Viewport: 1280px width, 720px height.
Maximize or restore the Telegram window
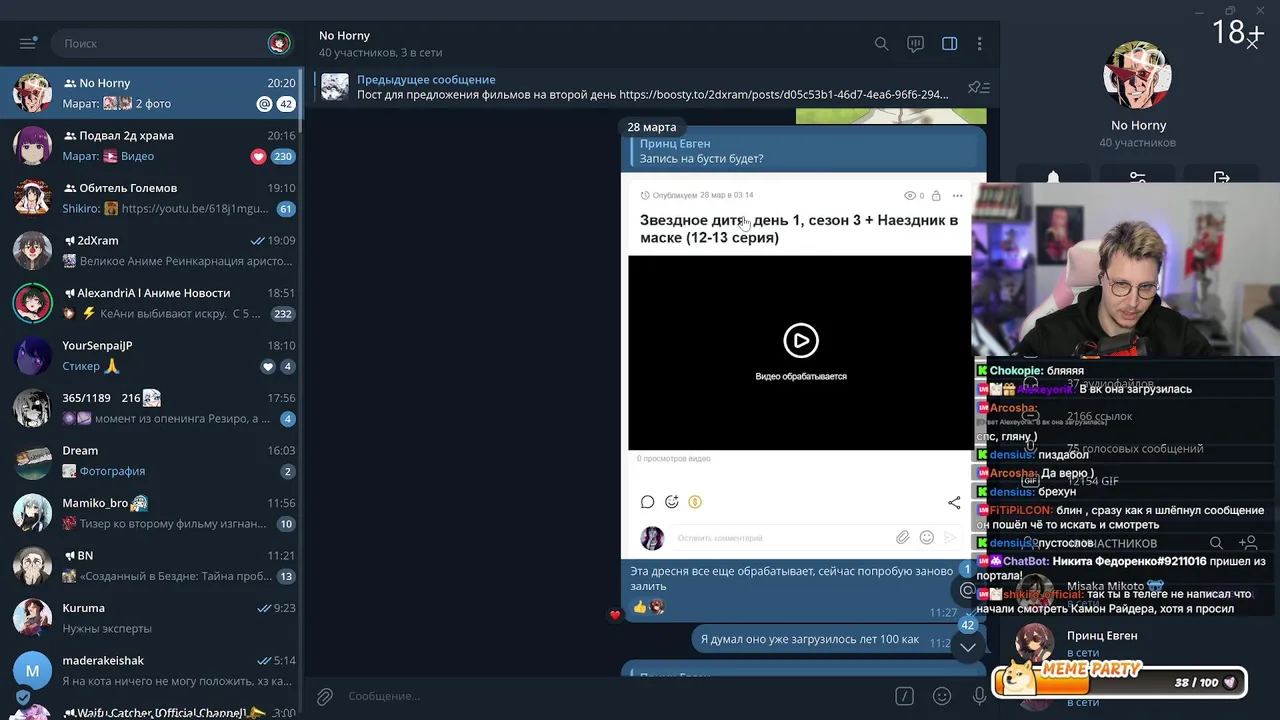point(1231,11)
